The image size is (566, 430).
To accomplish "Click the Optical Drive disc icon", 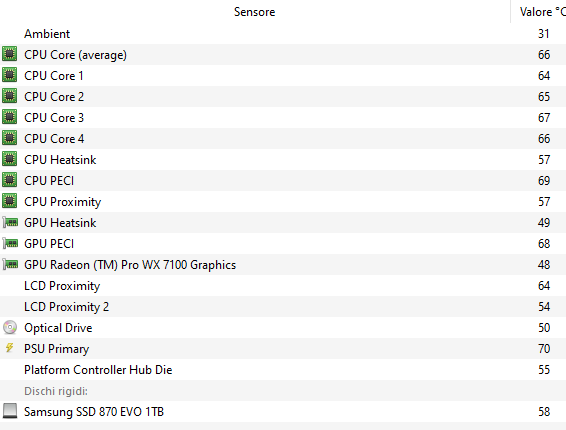I will point(10,327).
